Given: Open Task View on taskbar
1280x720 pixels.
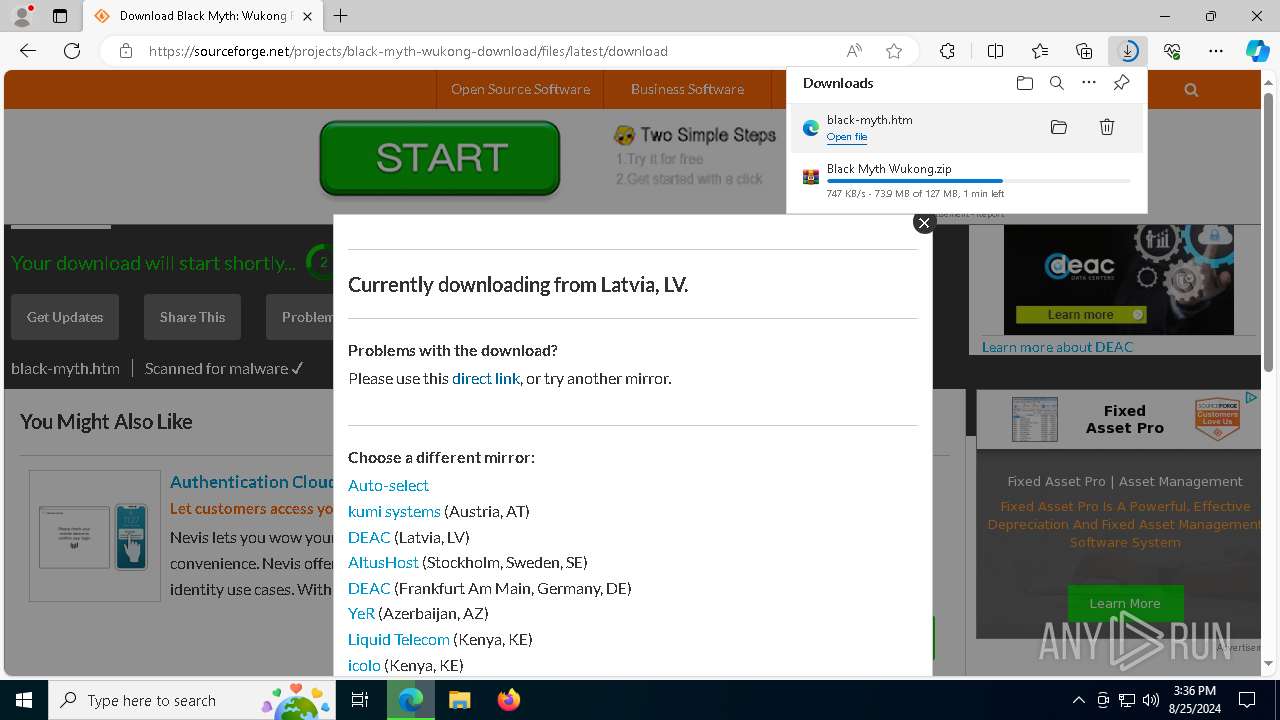Looking at the screenshot, I should [361, 700].
